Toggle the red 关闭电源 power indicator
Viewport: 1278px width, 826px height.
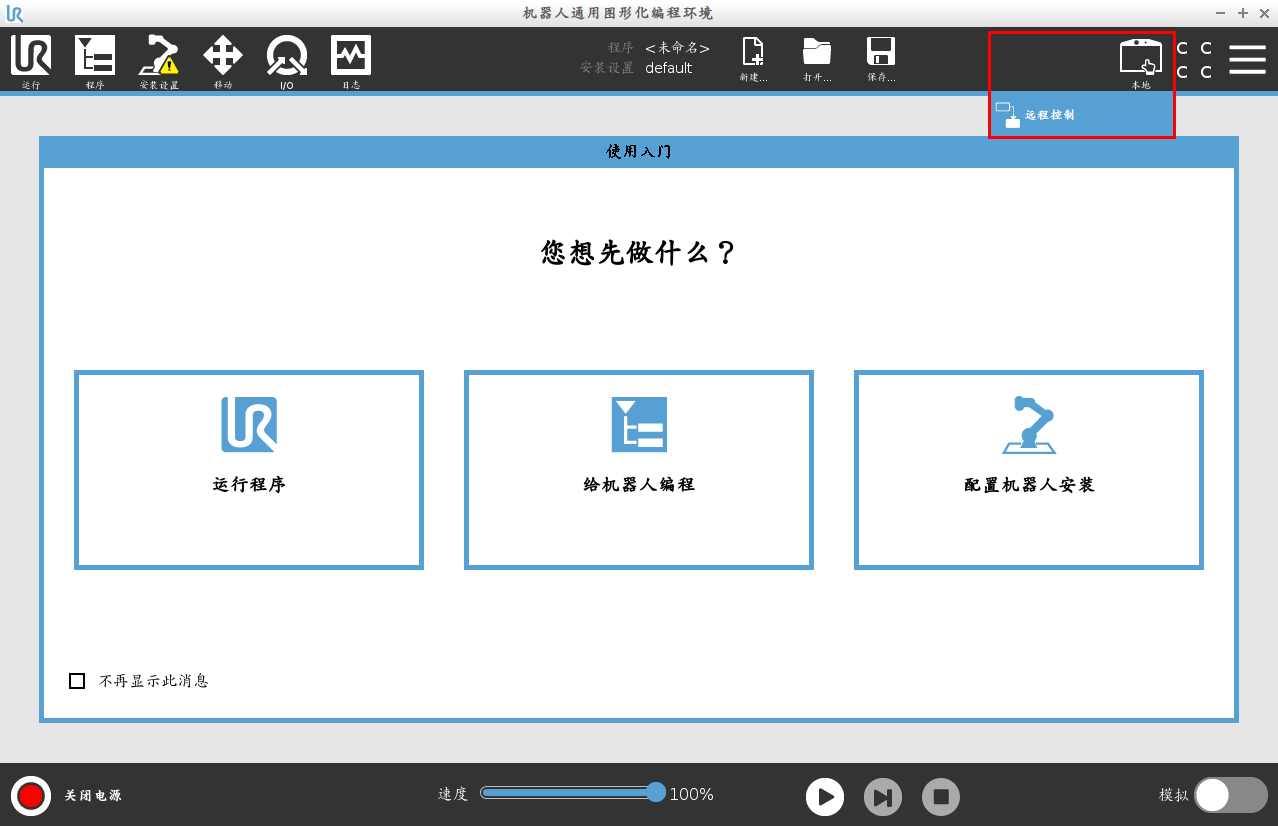pyautogui.click(x=31, y=795)
